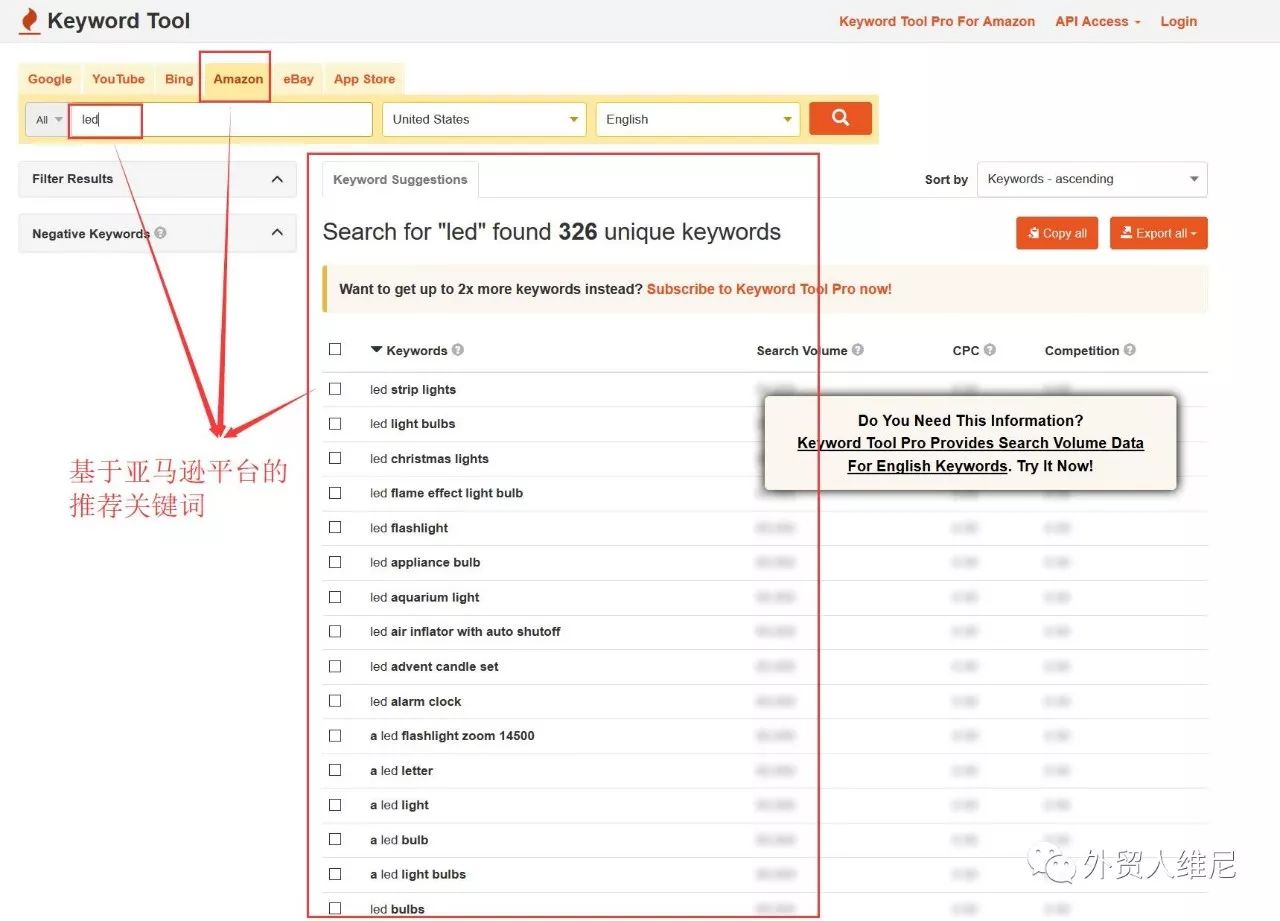Click Keyword Tool Pro Provides Search Volume link
The width and height of the screenshot is (1280, 921).
coord(970,454)
